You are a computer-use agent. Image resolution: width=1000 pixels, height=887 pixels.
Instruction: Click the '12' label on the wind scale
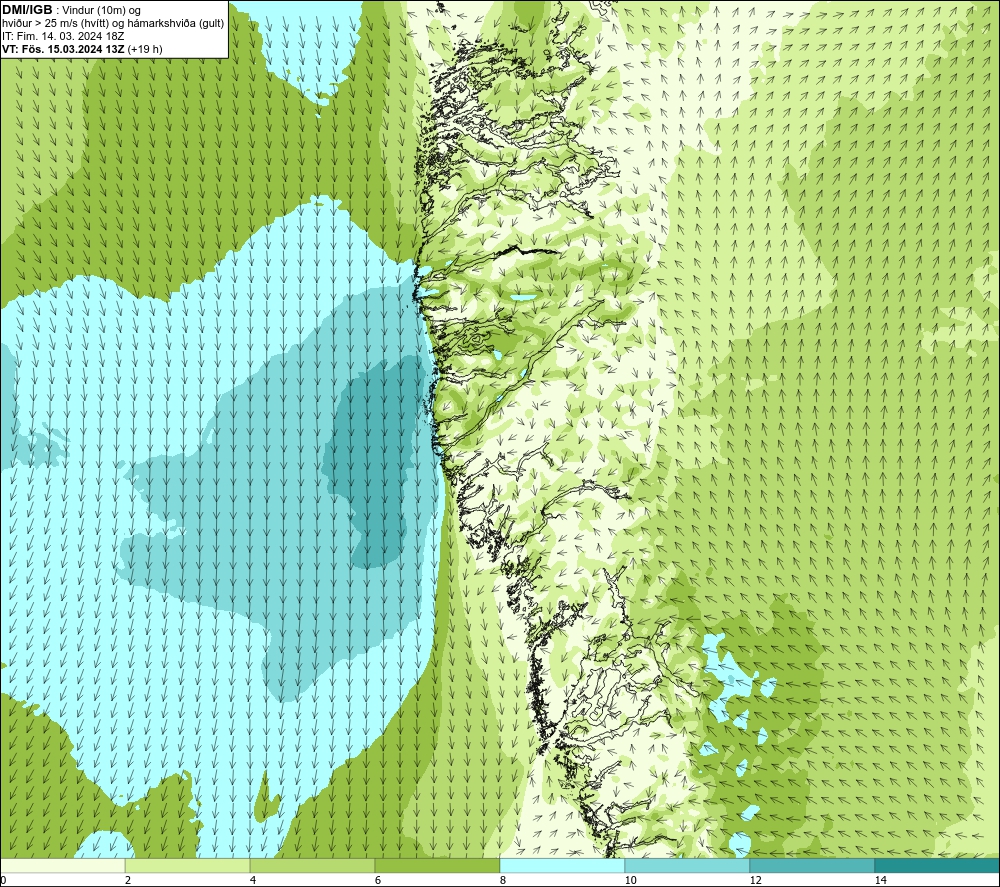tap(755, 880)
